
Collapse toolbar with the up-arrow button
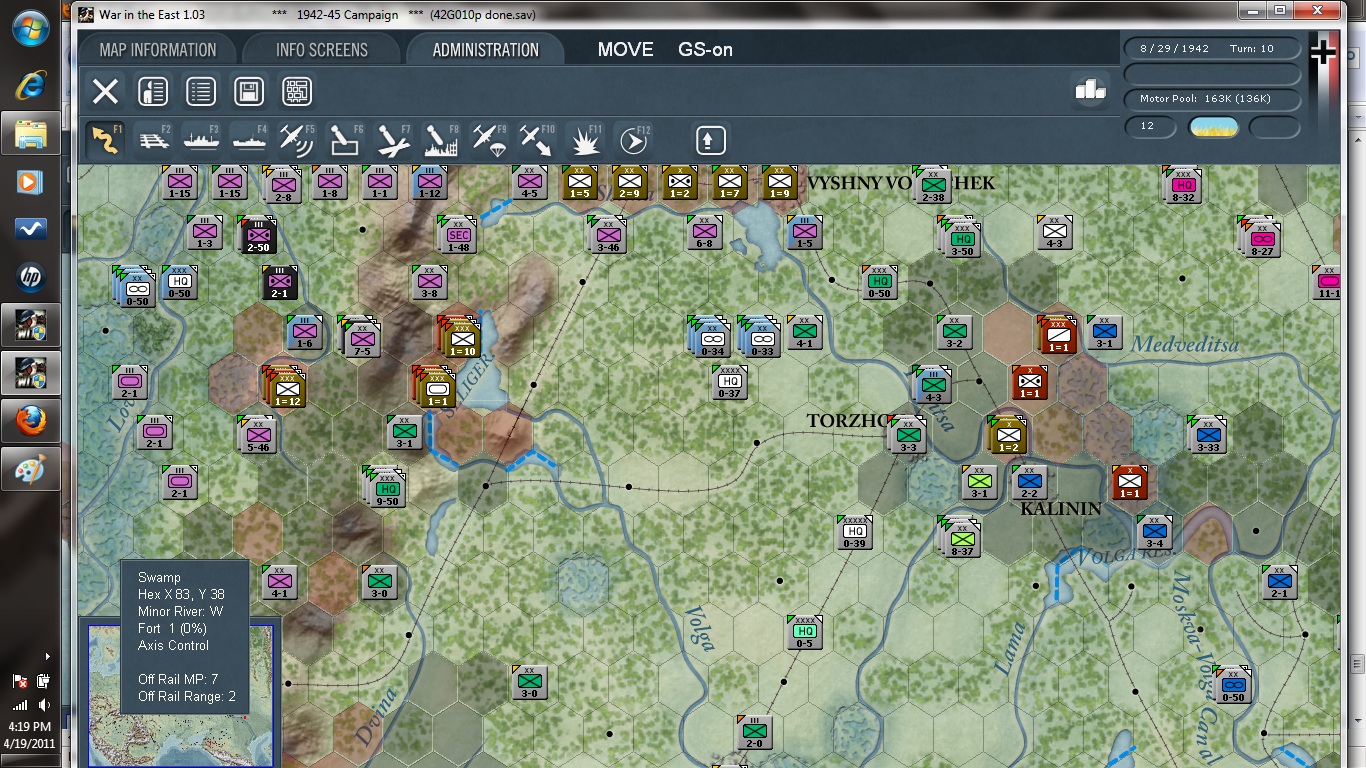(710, 139)
